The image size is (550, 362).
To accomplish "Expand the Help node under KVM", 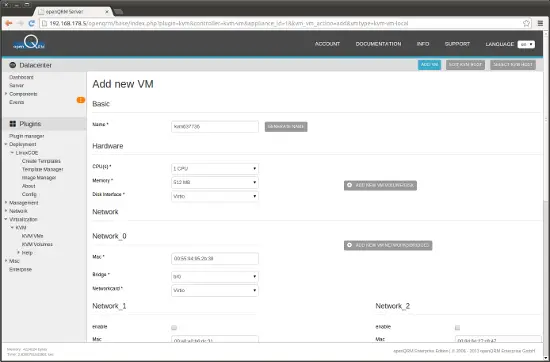I will pos(19,253).
